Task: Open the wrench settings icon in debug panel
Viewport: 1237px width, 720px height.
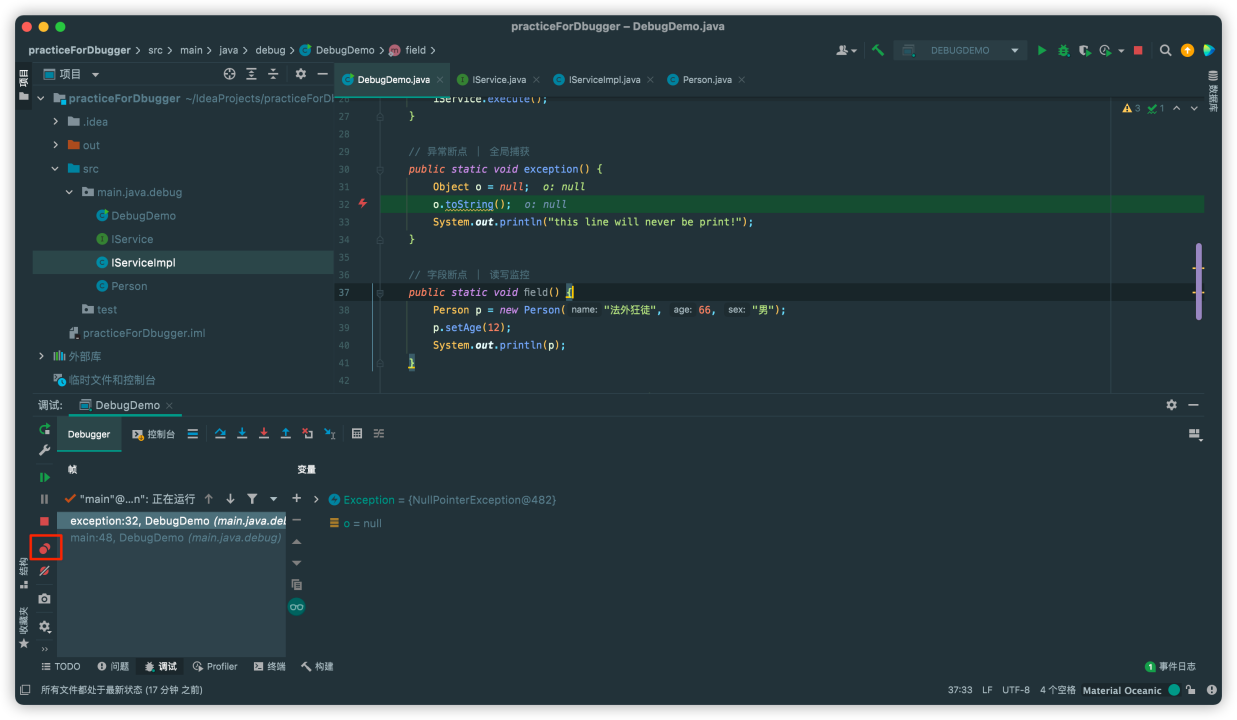Action: 44,451
